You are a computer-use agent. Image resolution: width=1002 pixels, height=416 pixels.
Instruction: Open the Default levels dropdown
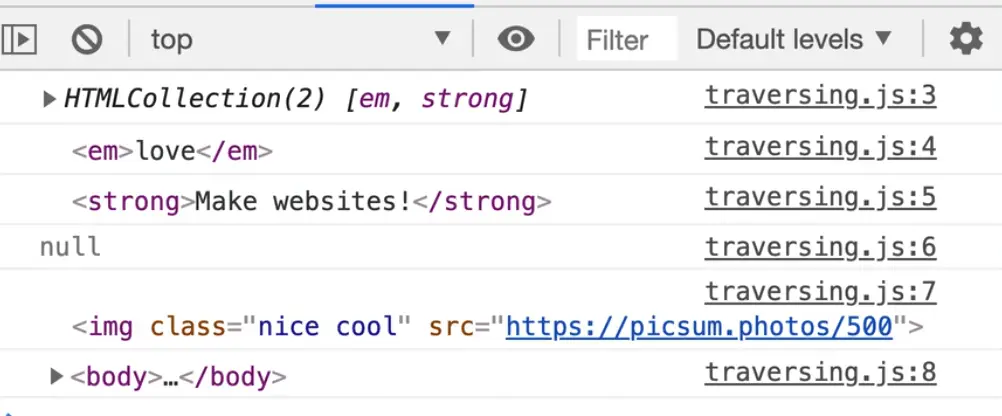tap(793, 39)
